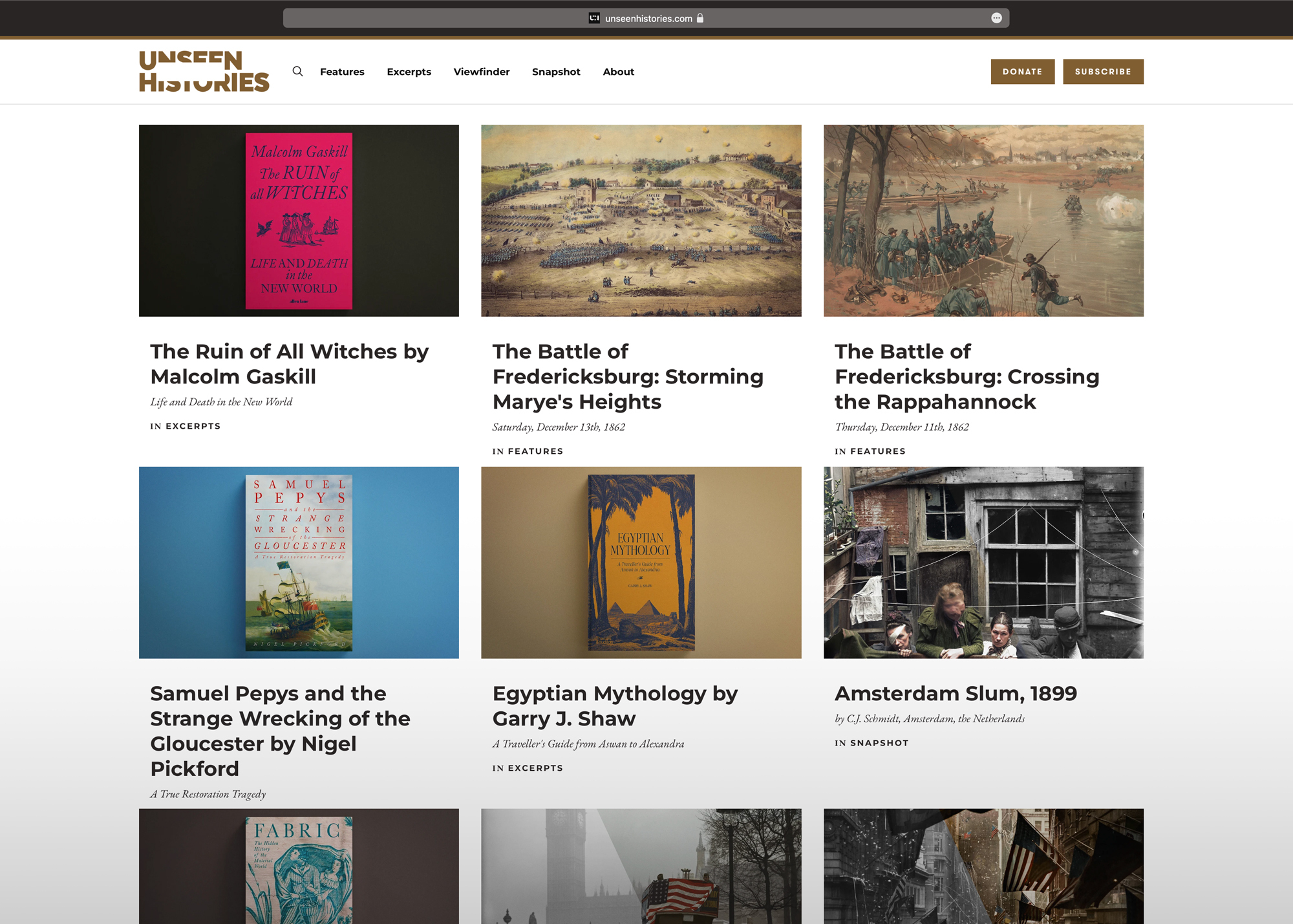Go to the Snapshot section
Viewport: 1293px width, 924px height.
(x=556, y=72)
